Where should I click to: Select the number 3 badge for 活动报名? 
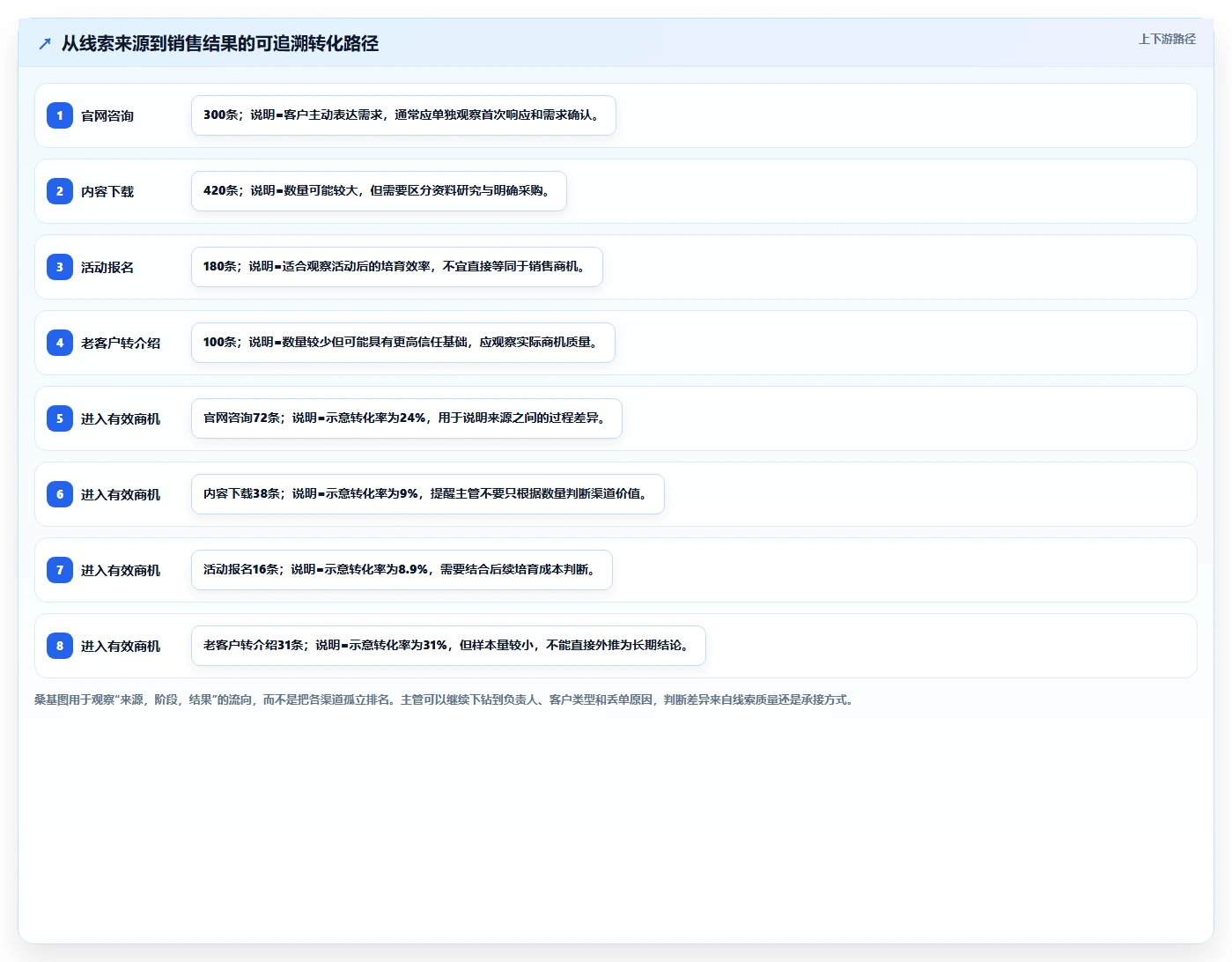point(60,267)
